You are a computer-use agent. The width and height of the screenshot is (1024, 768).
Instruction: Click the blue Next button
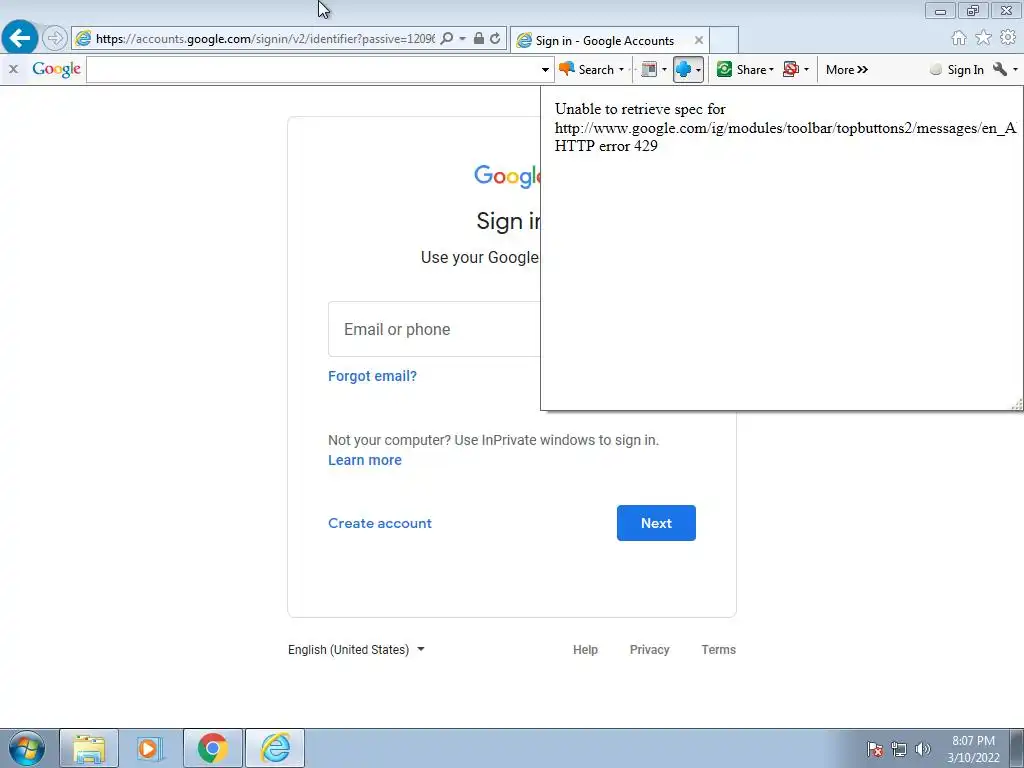tap(656, 523)
